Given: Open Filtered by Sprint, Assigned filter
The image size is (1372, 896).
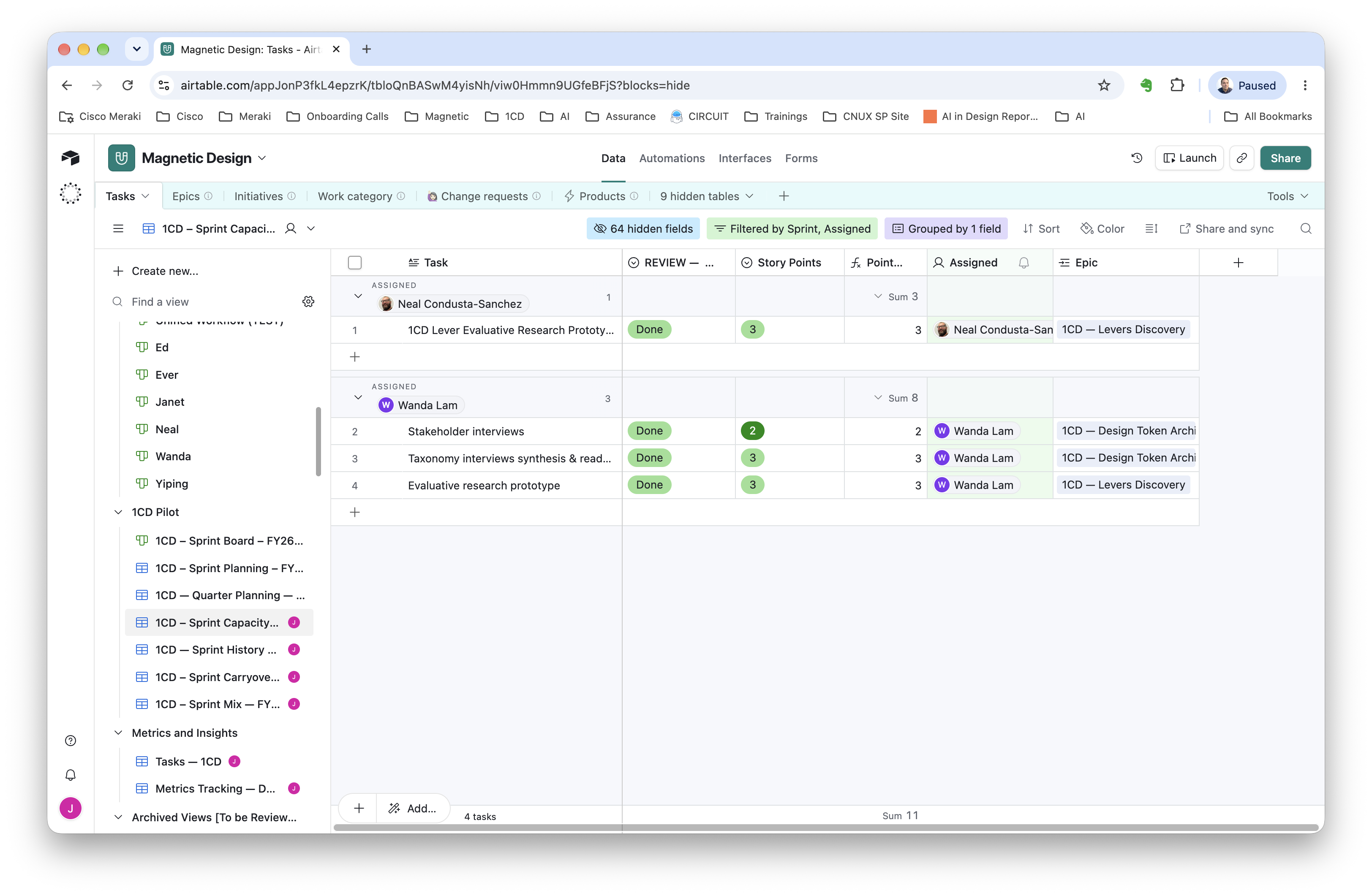Looking at the screenshot, I should coord(792,229).
